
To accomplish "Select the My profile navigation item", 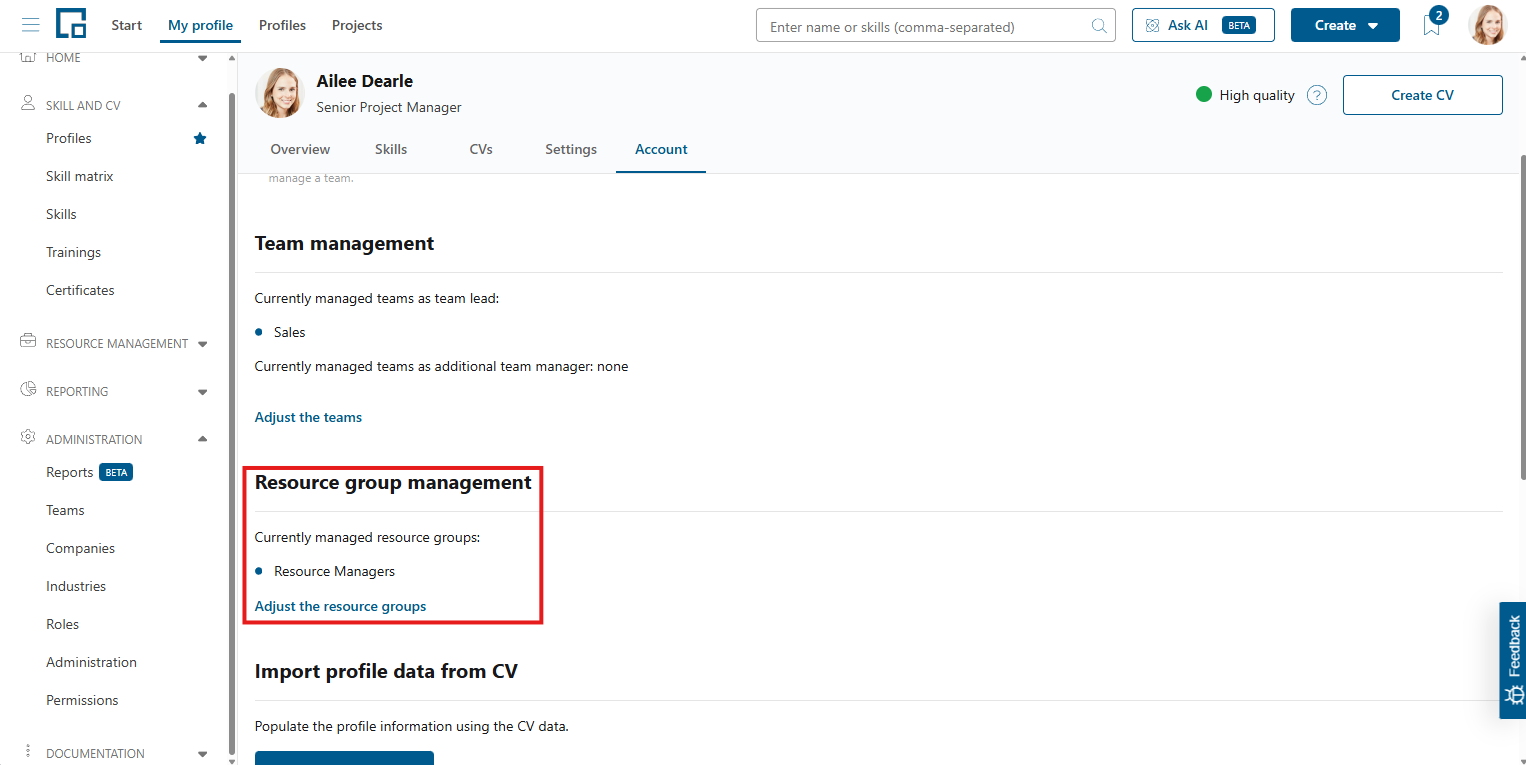I will 200,25.
